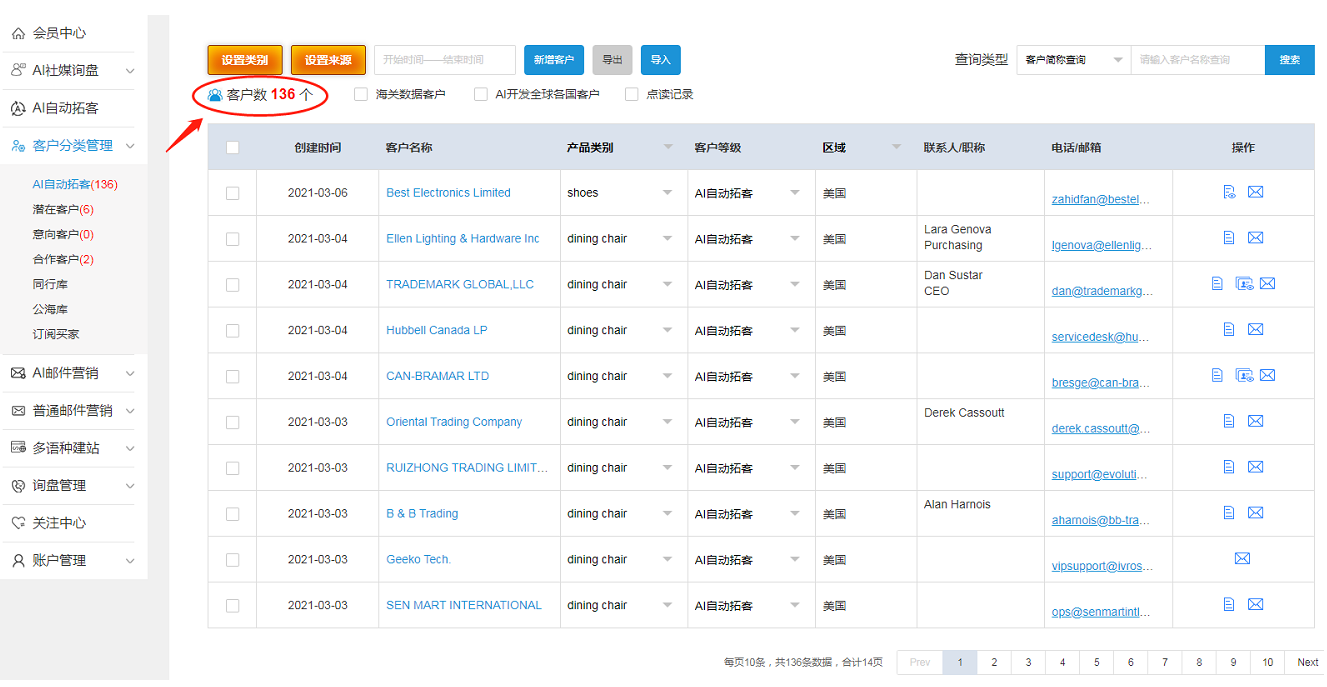Open the RUIZHONG TRADING LIMIT... customer link
The width and height of the screenshot is (1327, 687).
point(467,467)
